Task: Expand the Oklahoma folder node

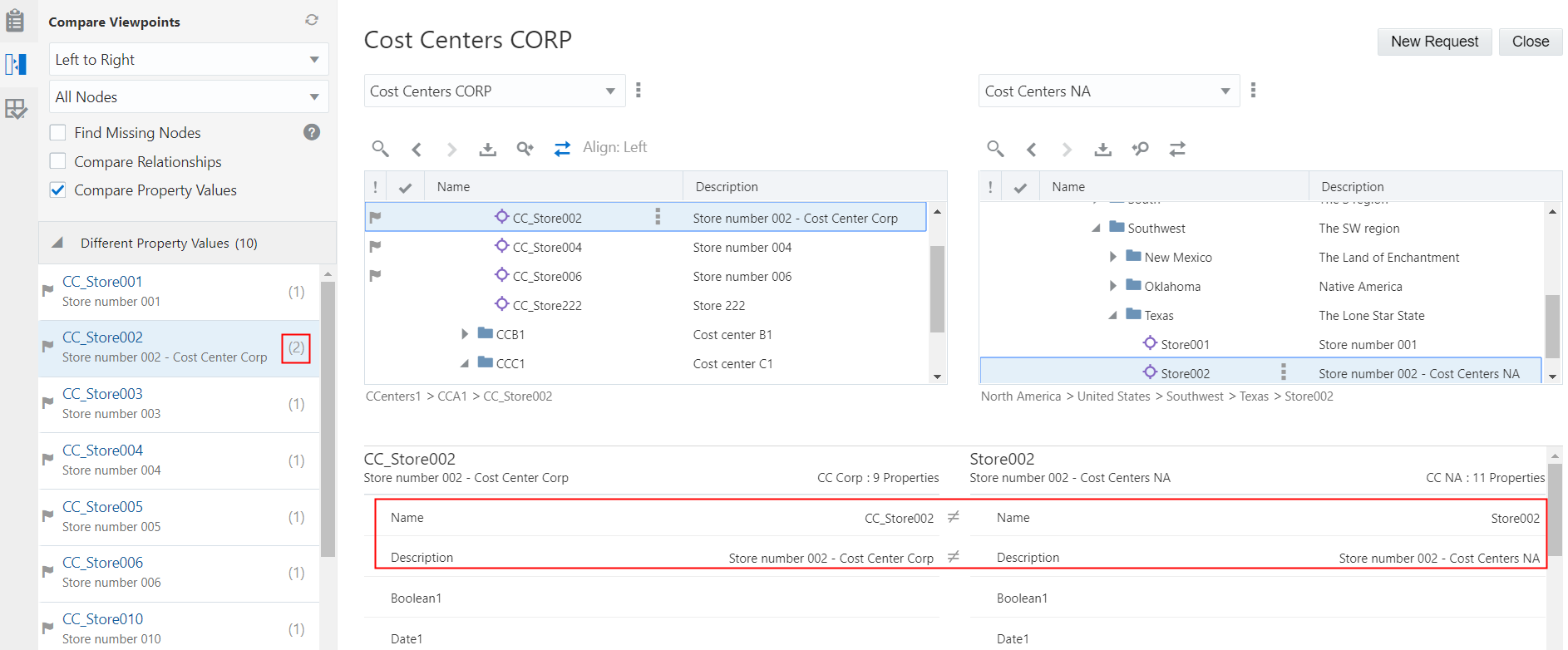Action: (x=1113, y=286)
